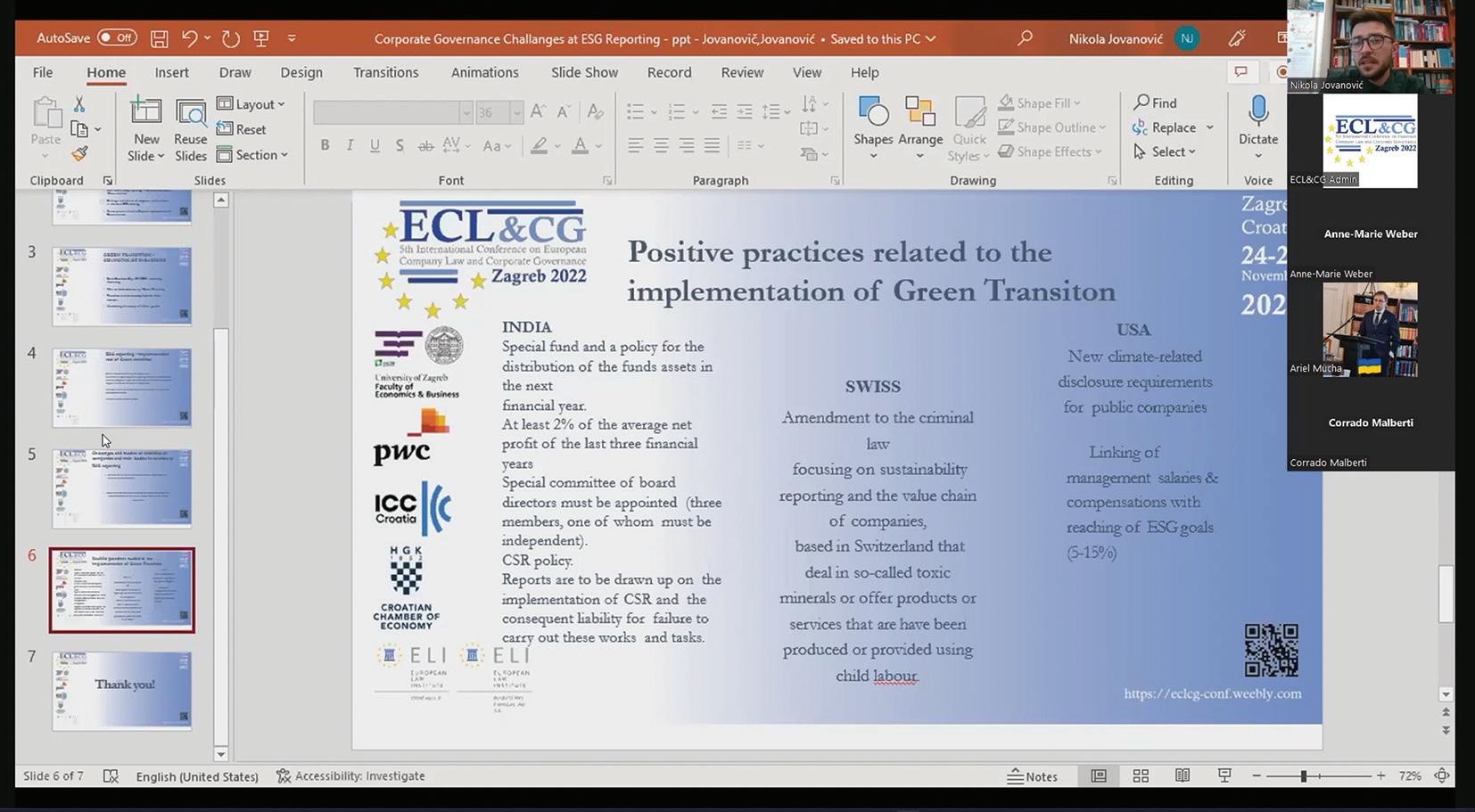Switch to Normal view icon
Viewport: 1475px width, 812px height.
pos(1099,776)
